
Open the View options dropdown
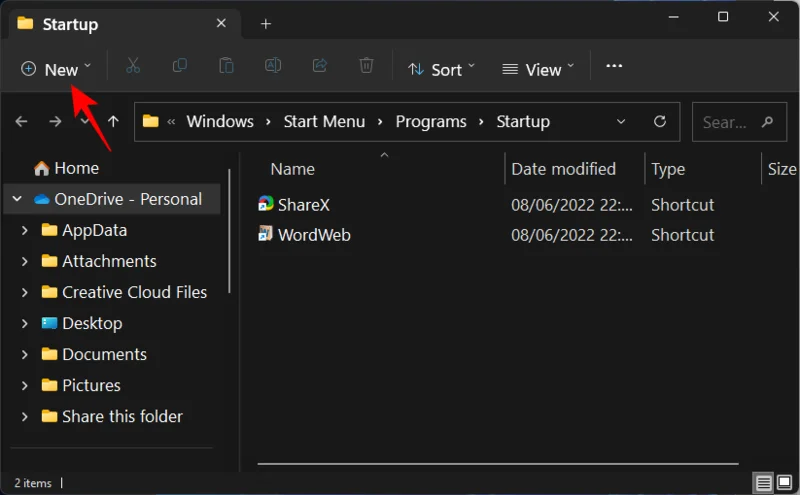538,69
